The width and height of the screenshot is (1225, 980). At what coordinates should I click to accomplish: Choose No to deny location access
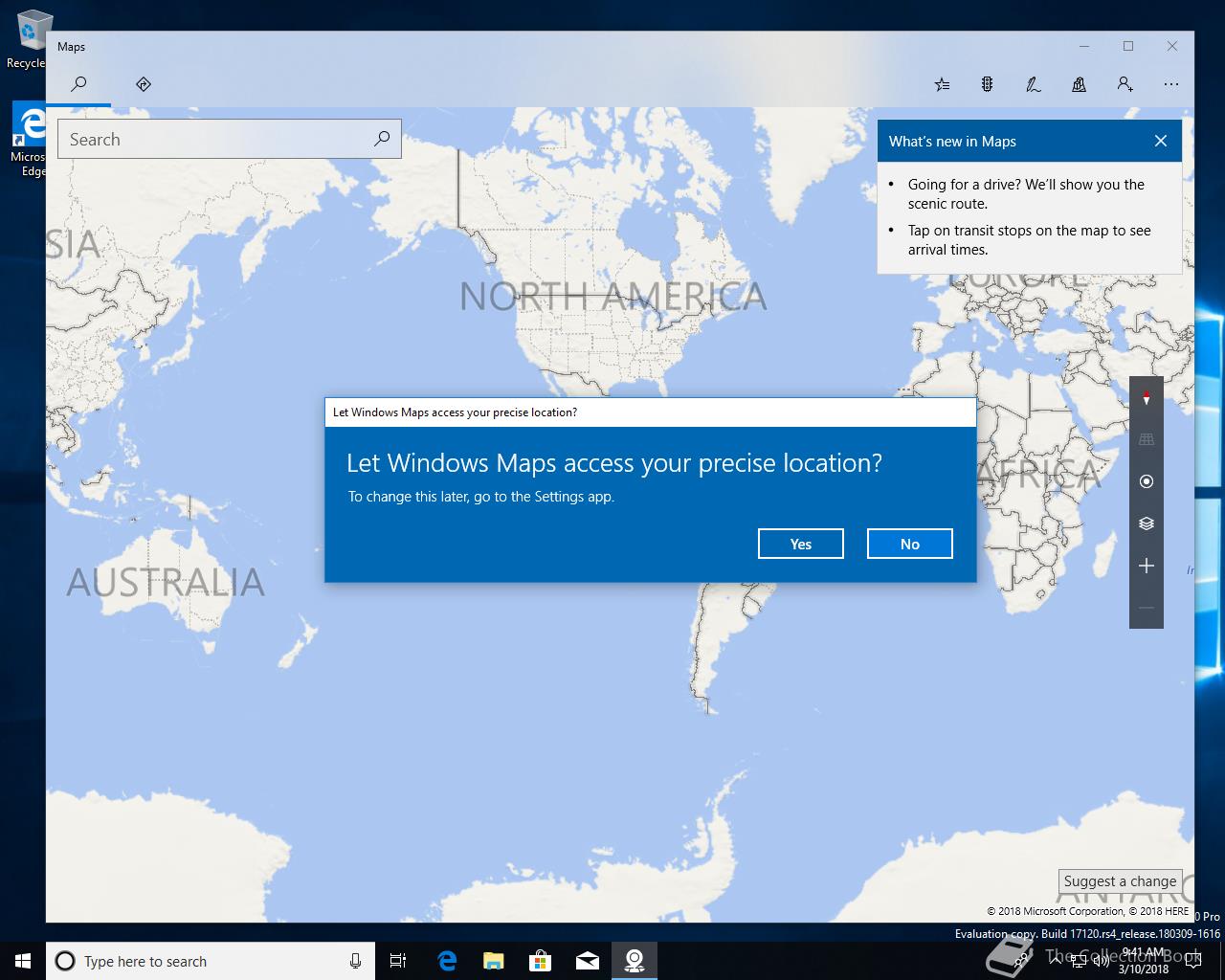tap(910, 544)
